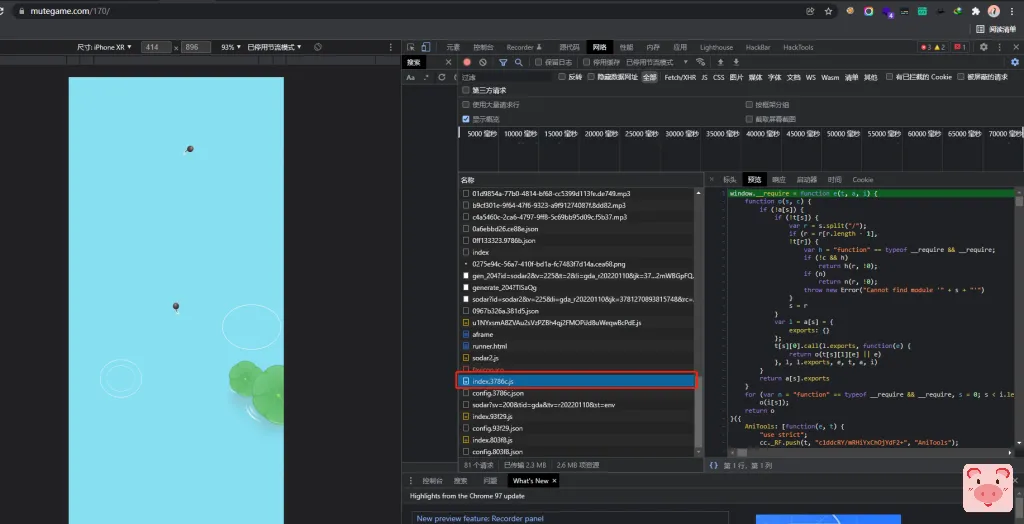1024x524 pixels.
Task: Filter requests by Fetch/XHR type
Action: point(680,77)
